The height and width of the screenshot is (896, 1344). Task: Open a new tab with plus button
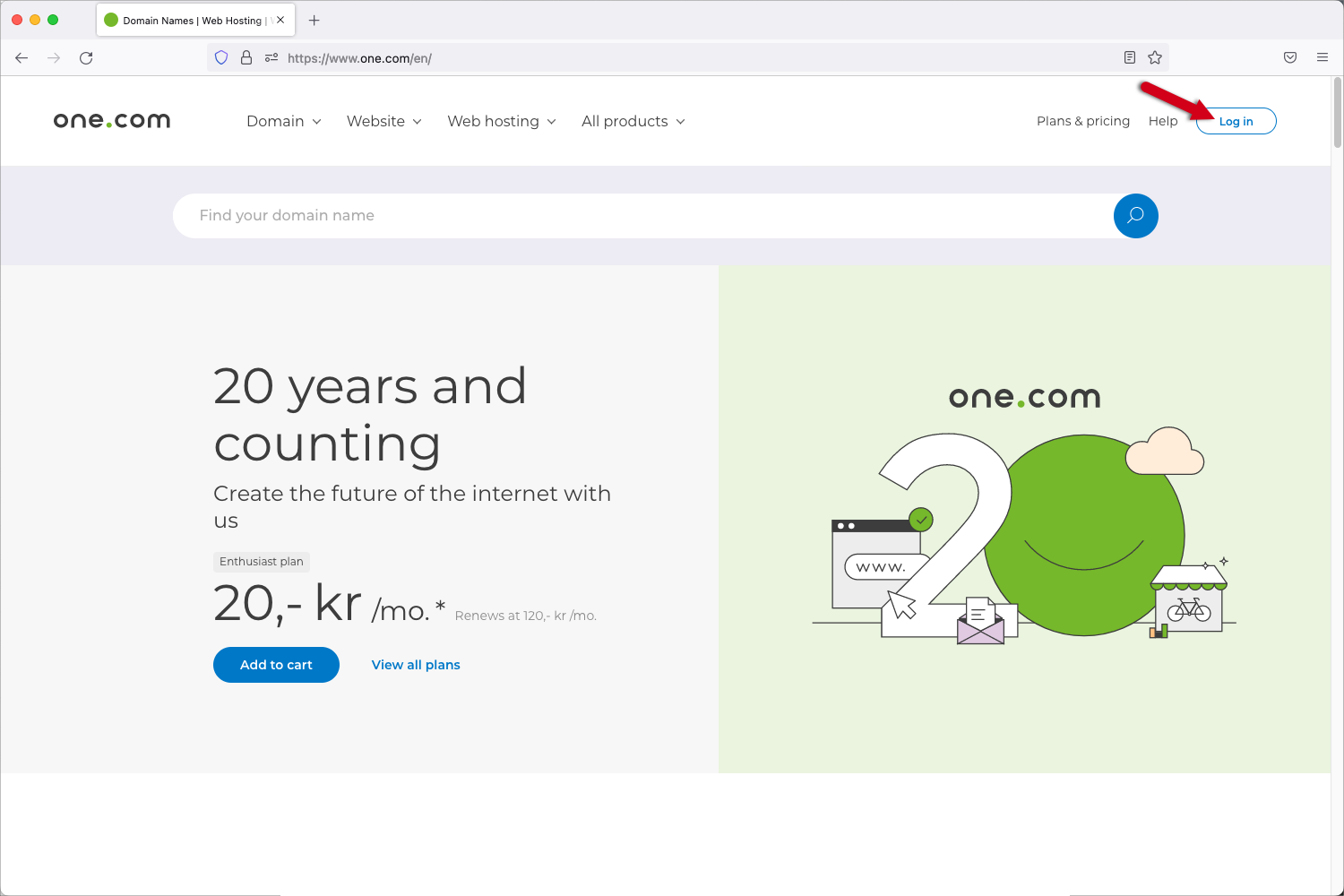tap(314, 21)
